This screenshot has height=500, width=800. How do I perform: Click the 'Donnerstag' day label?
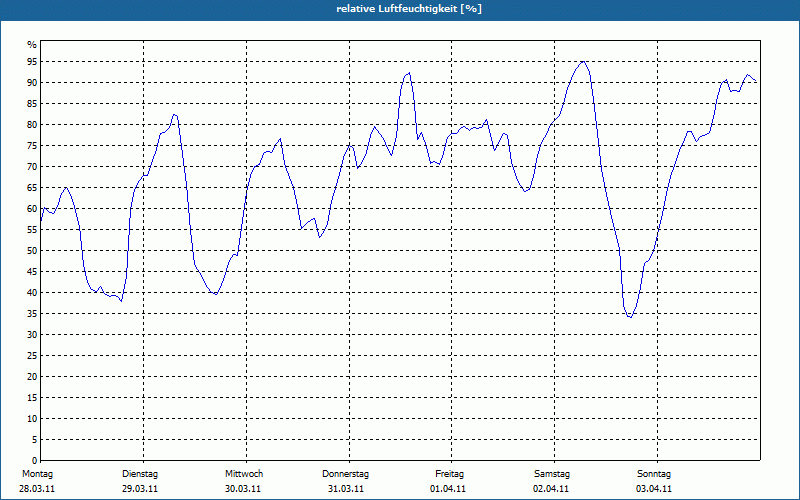point(345,474)
